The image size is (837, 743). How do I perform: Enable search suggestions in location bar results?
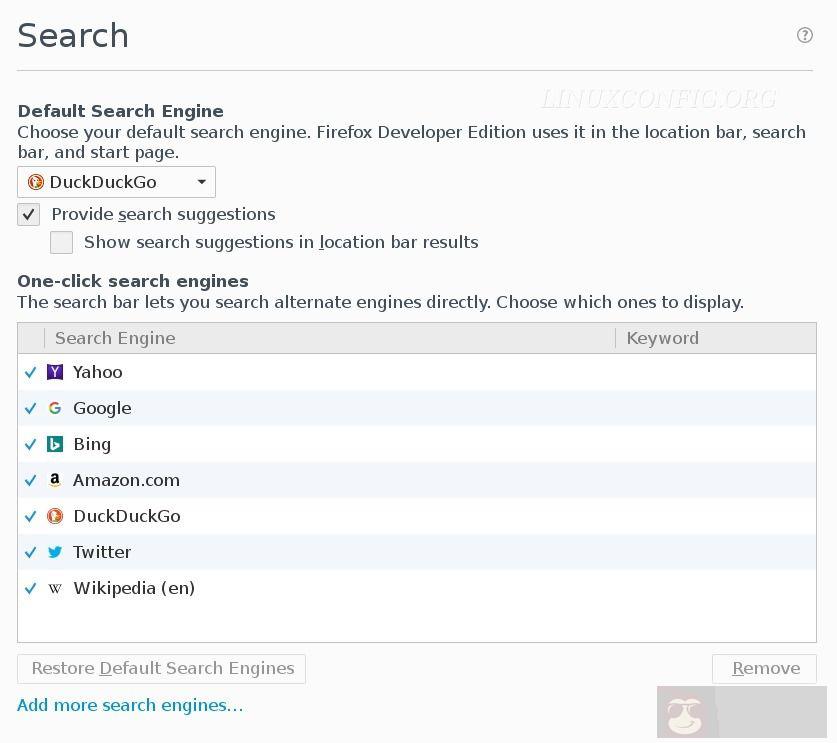[x=62, y=242]
